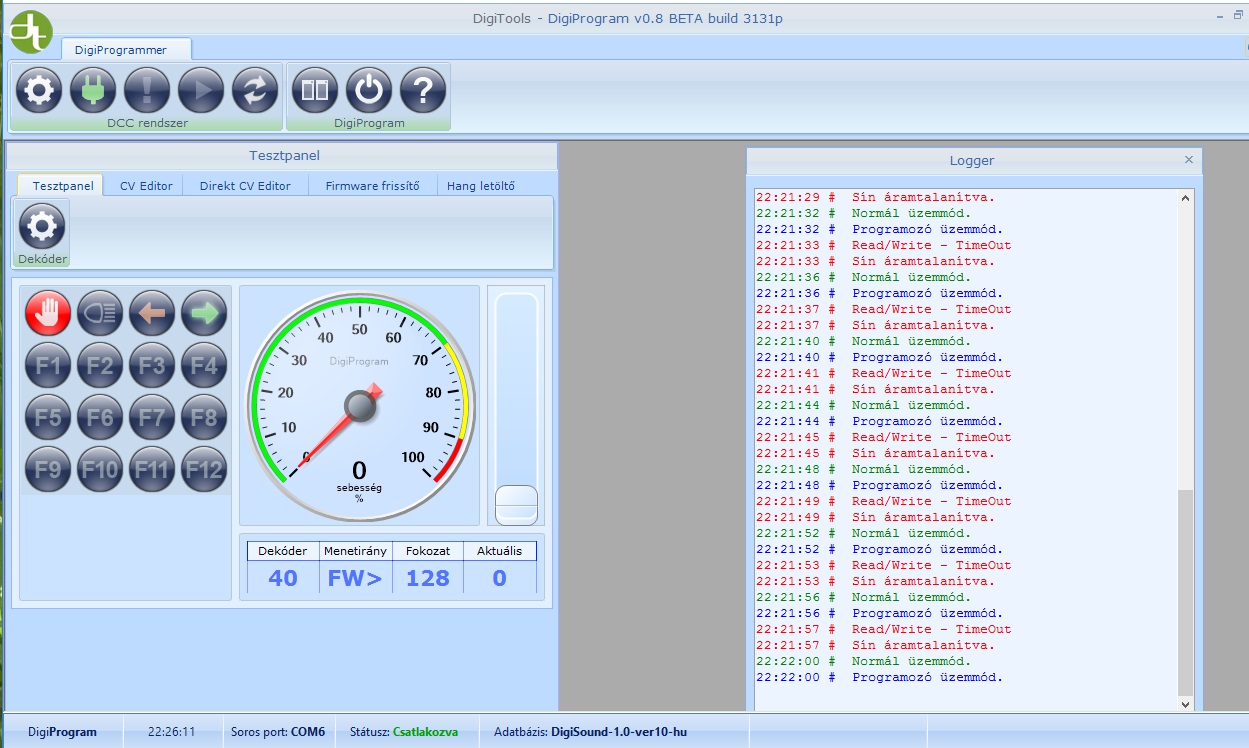Click the Aktuális column header
This screenshot has height=748, width=1249.
(x=499, y=551)
